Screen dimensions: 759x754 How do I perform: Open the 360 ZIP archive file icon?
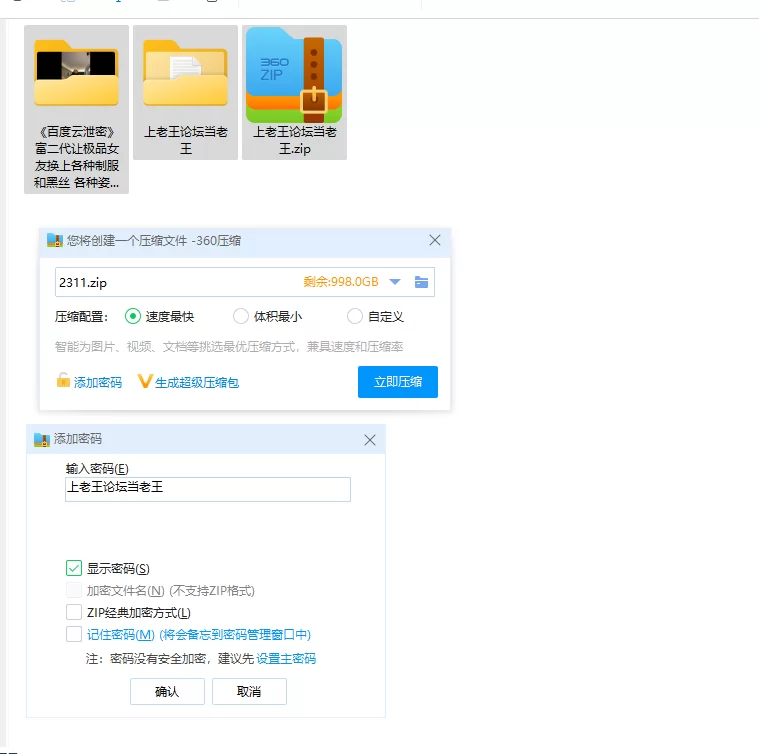tap(294, 74)
